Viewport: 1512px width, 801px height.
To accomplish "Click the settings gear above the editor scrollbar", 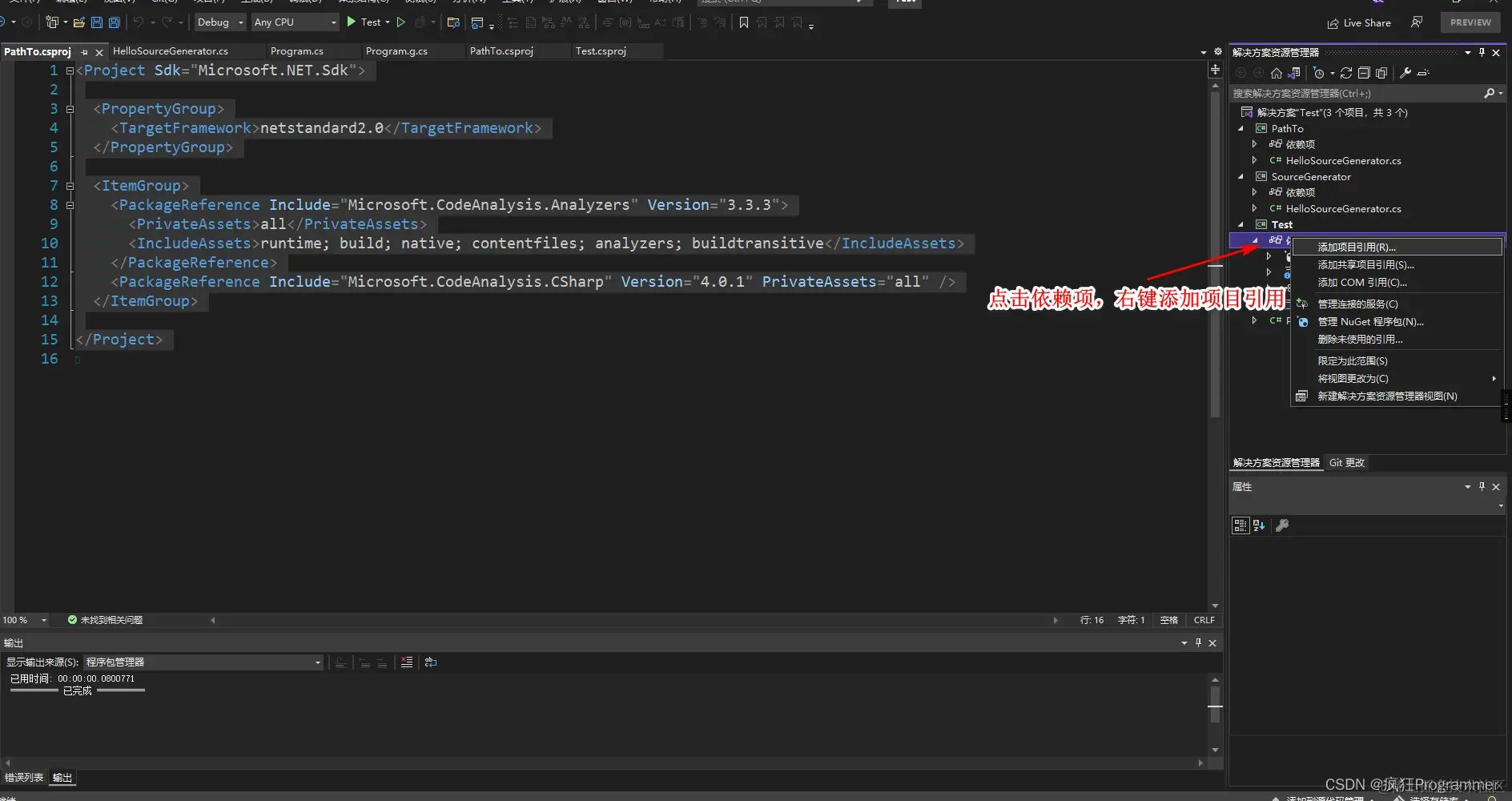I will pyautogui.click(x=1218, y=51).
